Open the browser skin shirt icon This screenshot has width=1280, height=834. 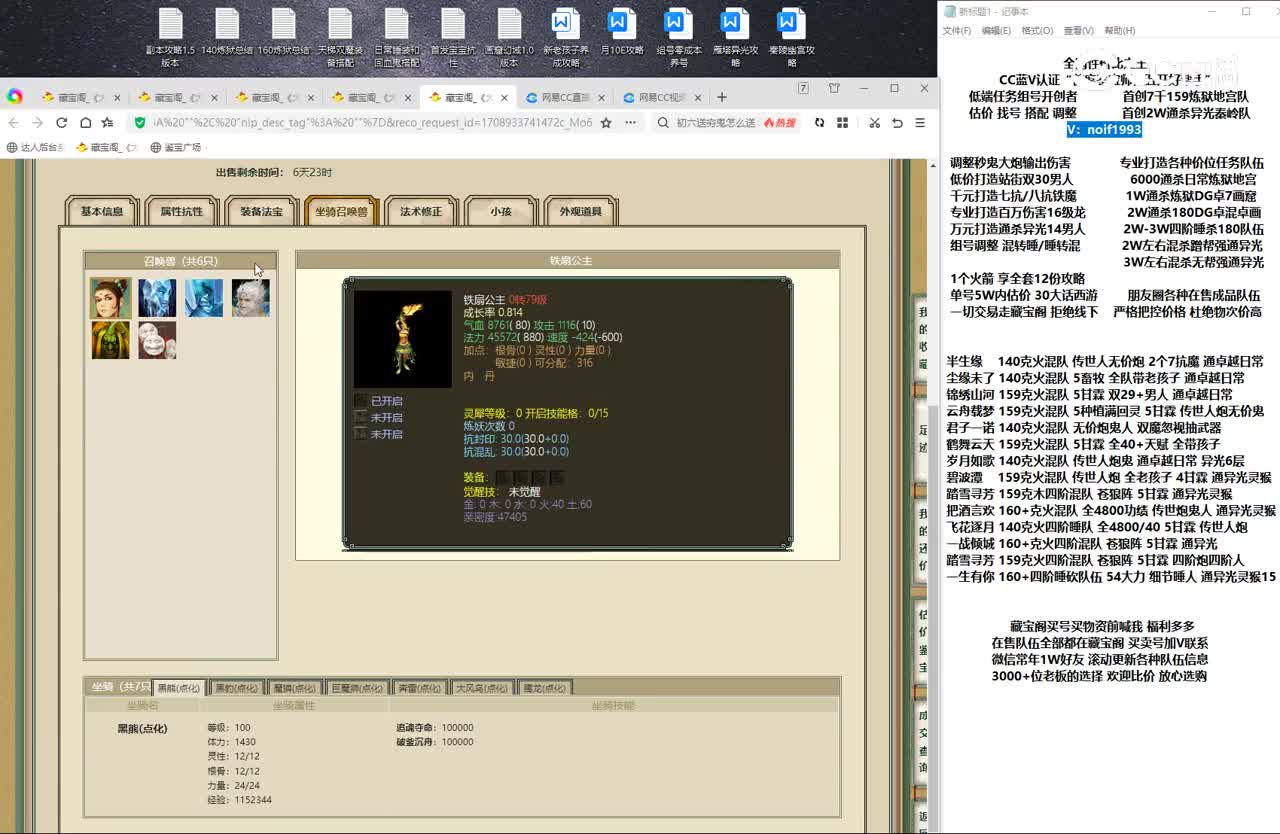(x=834, y=88)
